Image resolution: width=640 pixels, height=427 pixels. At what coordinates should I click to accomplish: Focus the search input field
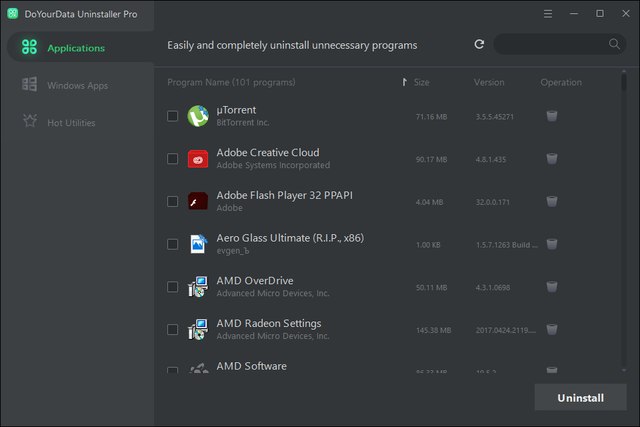click(x=550, y=45)
